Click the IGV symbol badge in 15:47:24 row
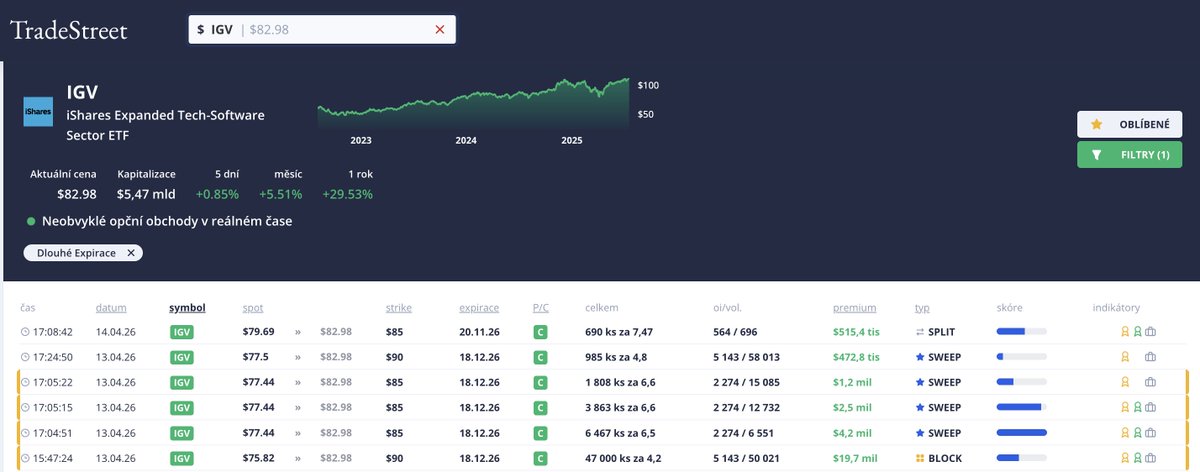The image size is (1200, 472). [x=182, y=459]
